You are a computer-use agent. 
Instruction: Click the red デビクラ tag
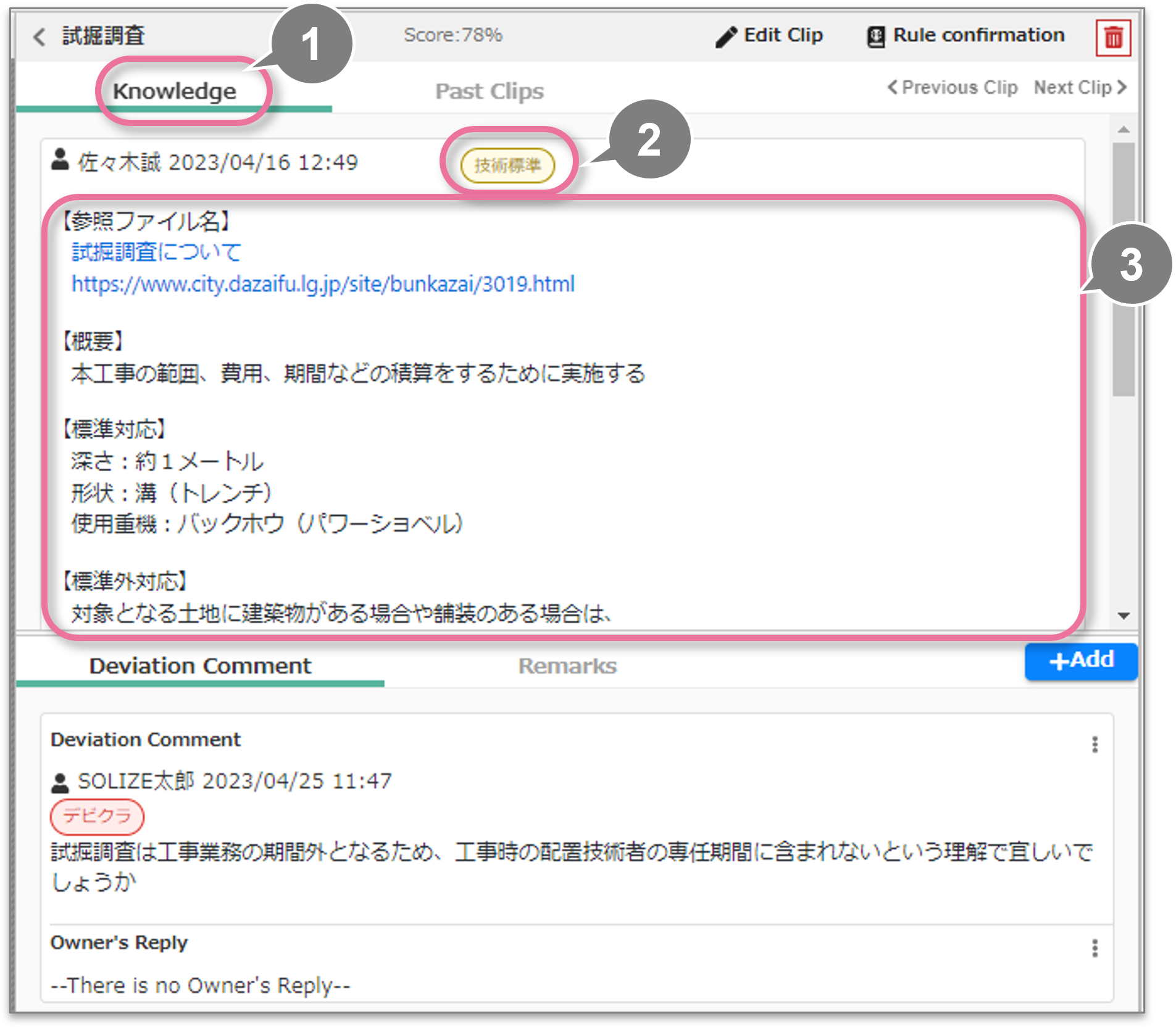point(97,816)
